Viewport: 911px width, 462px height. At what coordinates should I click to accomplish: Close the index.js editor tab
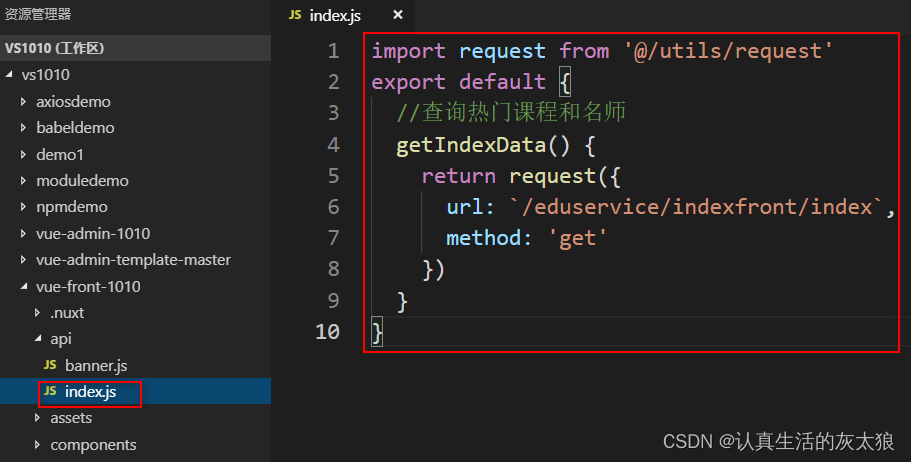pyautogui.click(x=397, y=15)
